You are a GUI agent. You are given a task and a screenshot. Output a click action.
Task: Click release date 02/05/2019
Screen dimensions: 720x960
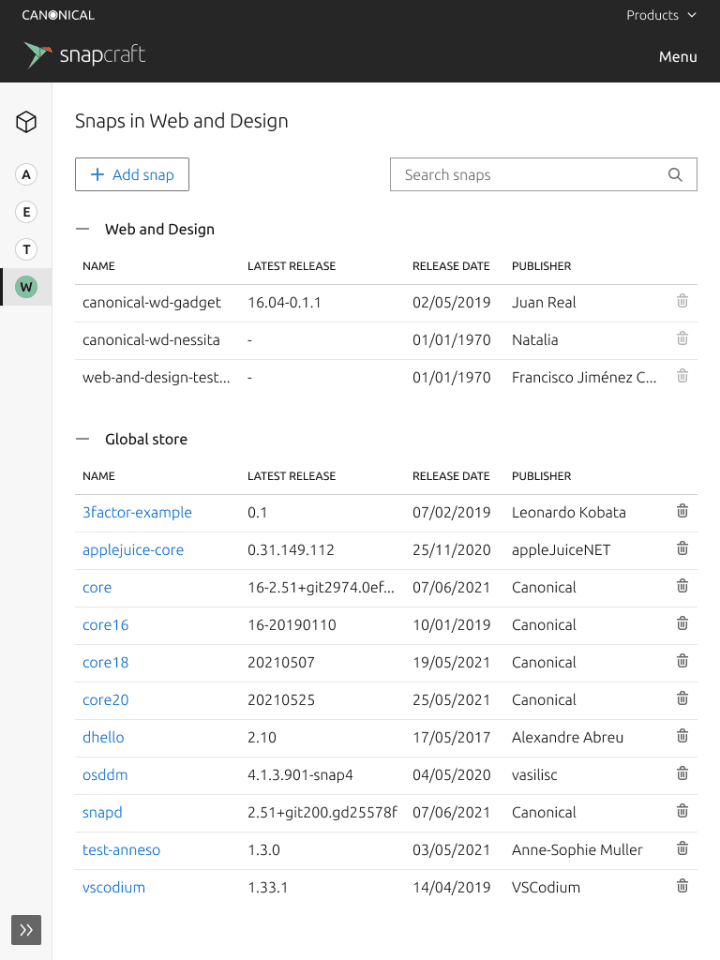[x=451, y=302]
